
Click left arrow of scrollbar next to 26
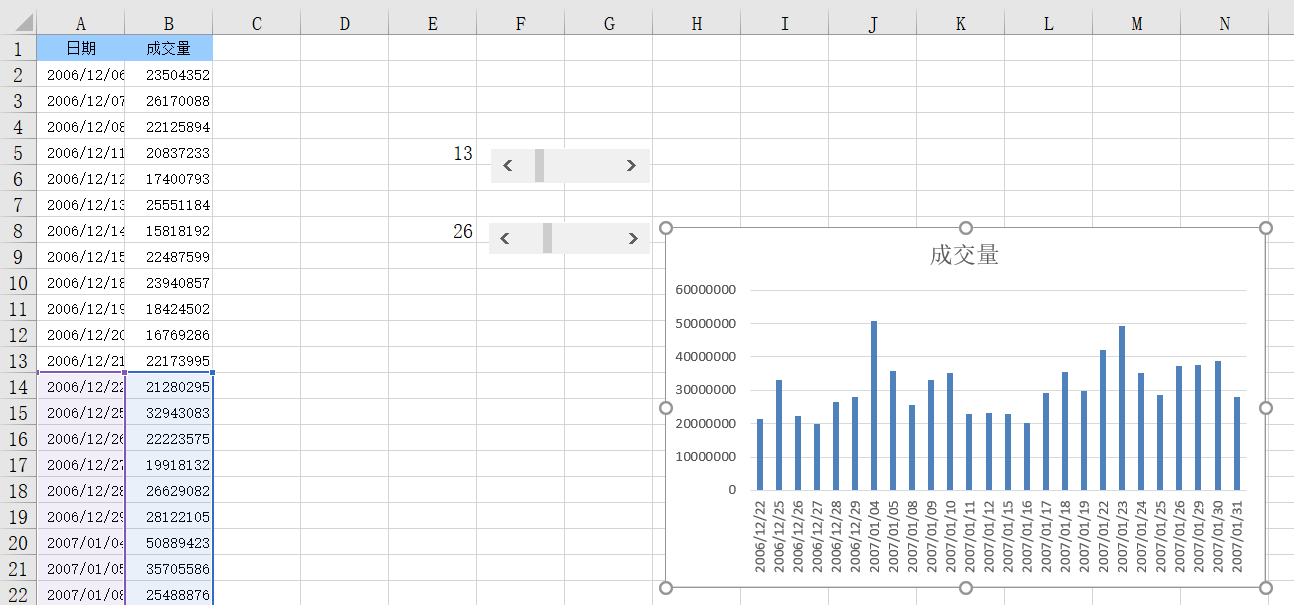point(505,238)
